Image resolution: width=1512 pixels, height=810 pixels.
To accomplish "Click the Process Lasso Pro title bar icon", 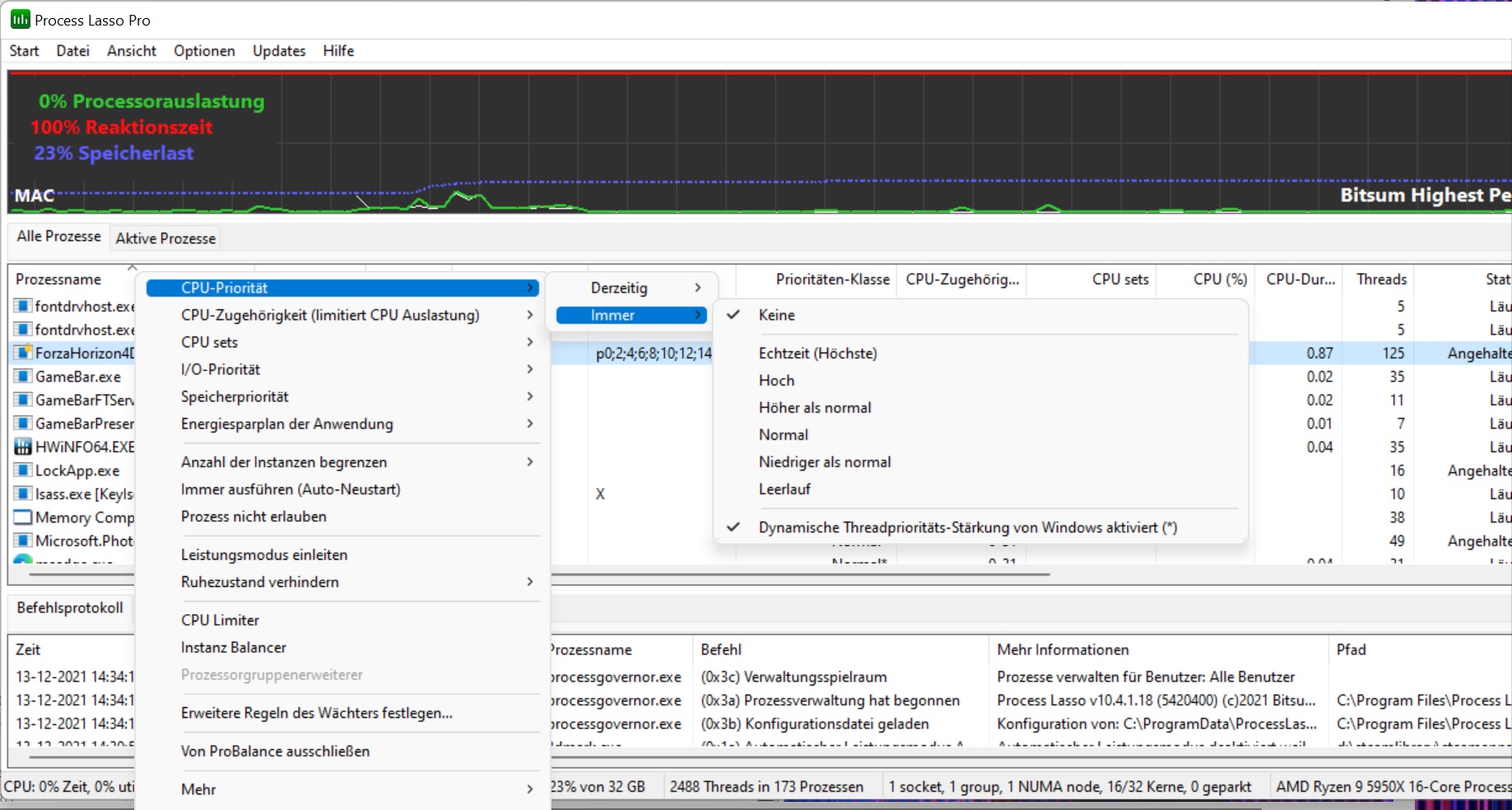I will point(20,20).
